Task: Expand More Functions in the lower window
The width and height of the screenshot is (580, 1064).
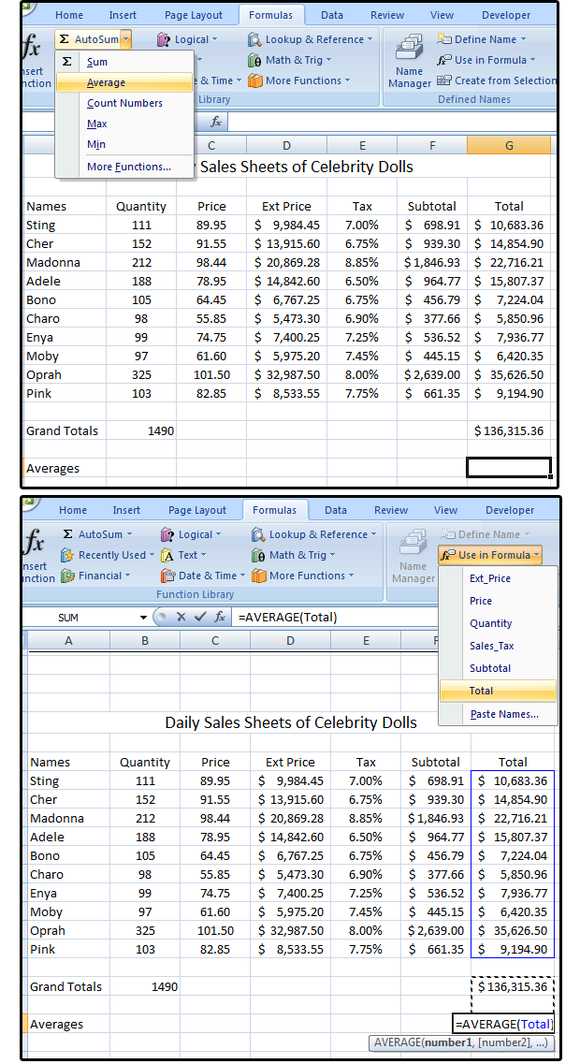Action: click(303, 575)
